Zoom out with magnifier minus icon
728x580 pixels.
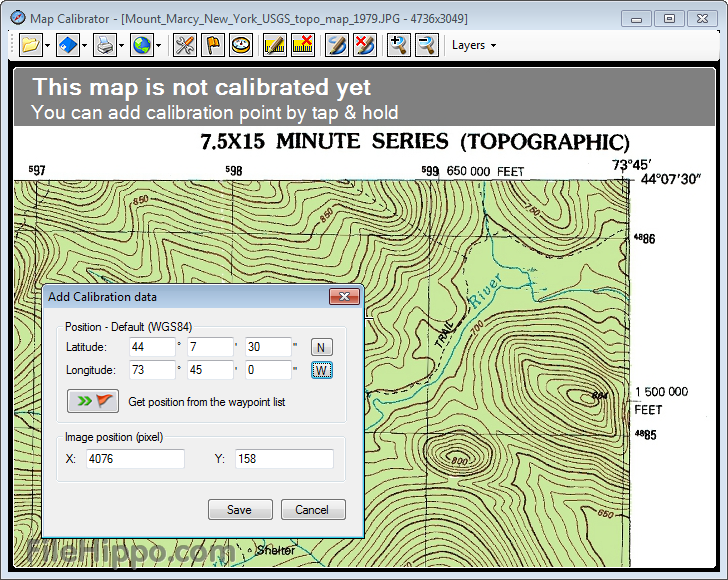pos(427,46)
